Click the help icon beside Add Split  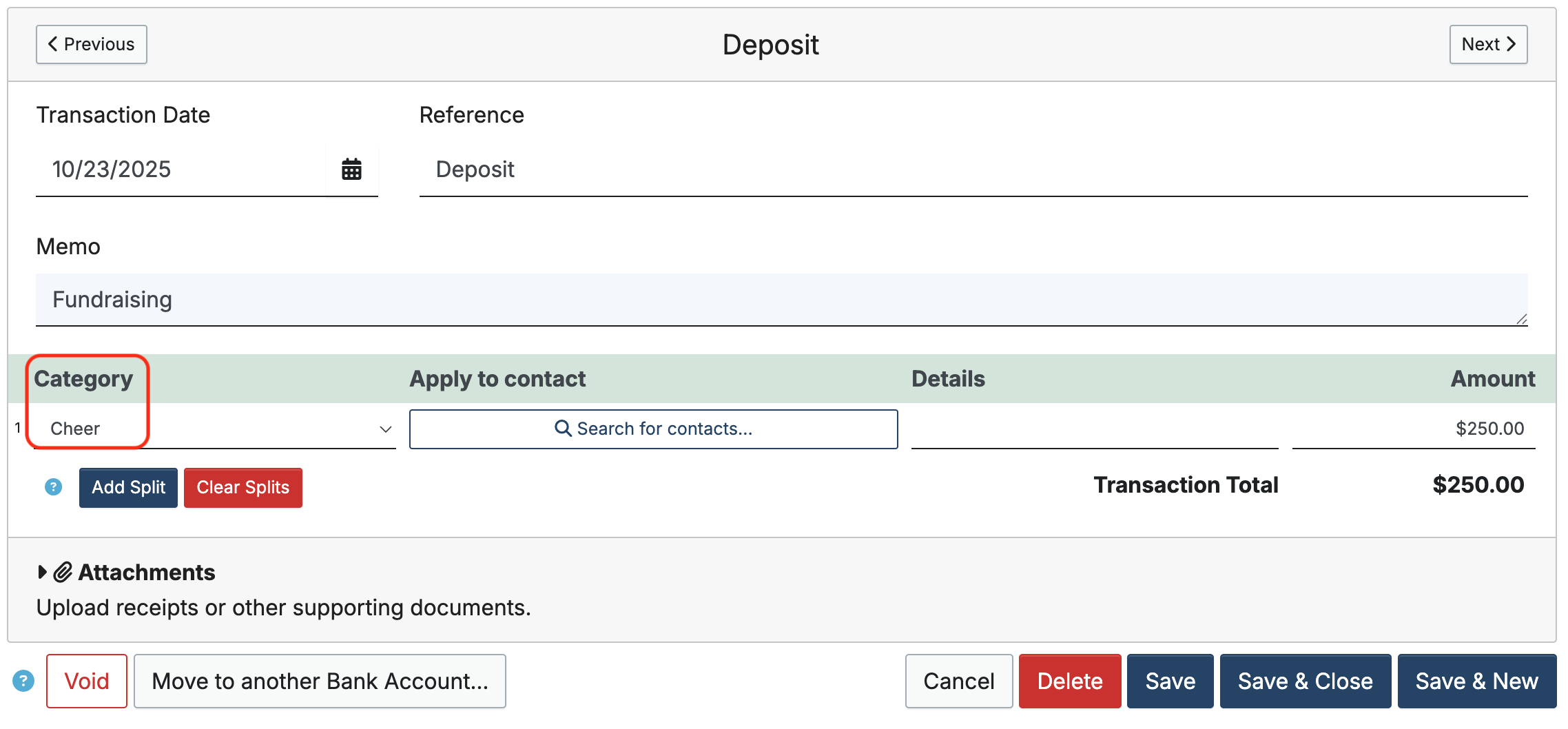point(53,487)
